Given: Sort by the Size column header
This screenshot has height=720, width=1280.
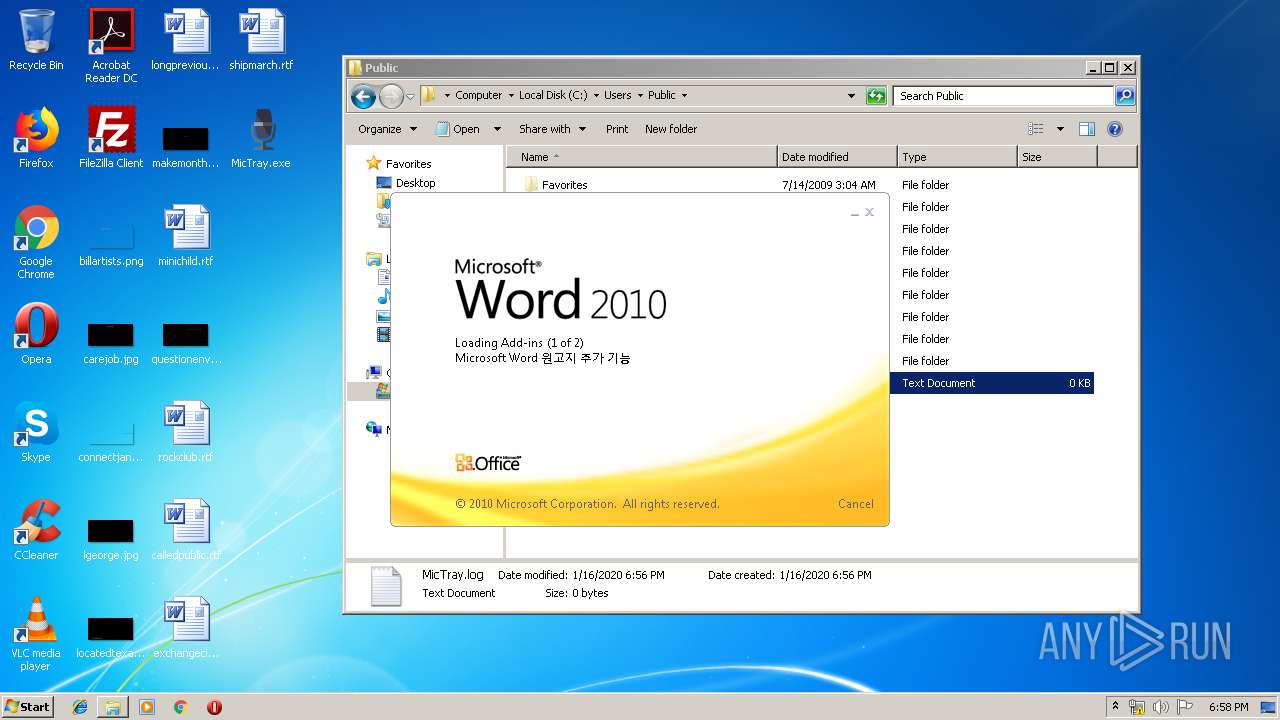Looking at the screenshot, I should point(1057,157).
